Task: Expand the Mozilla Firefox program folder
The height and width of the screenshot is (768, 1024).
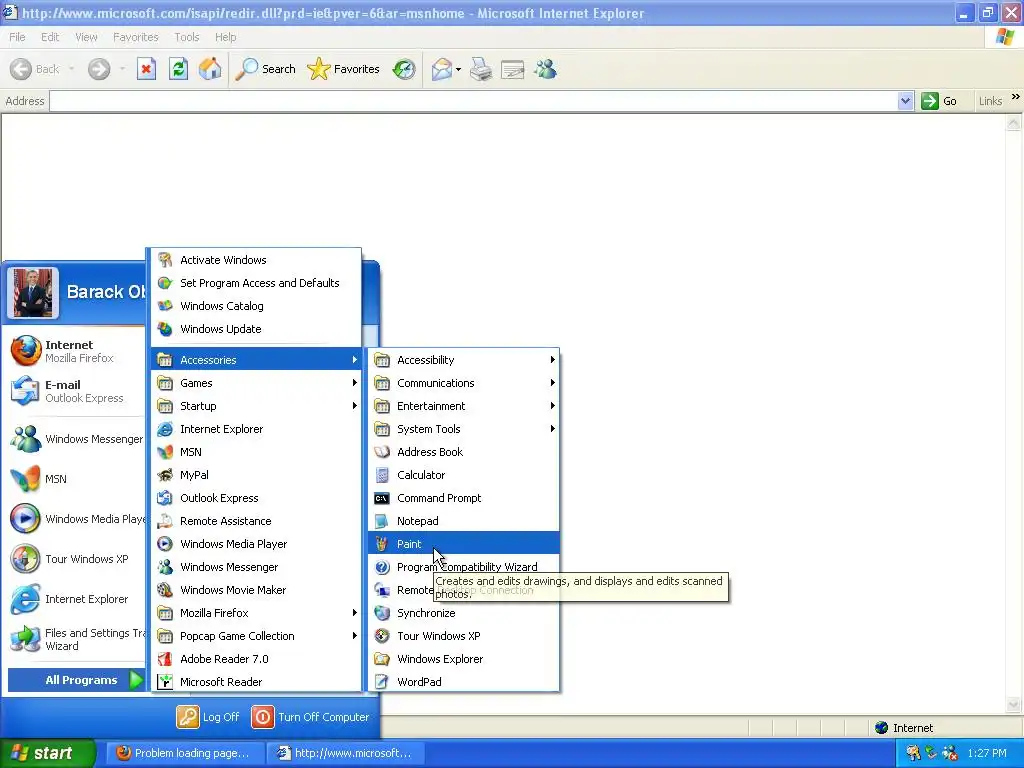Action: [256, 613]
